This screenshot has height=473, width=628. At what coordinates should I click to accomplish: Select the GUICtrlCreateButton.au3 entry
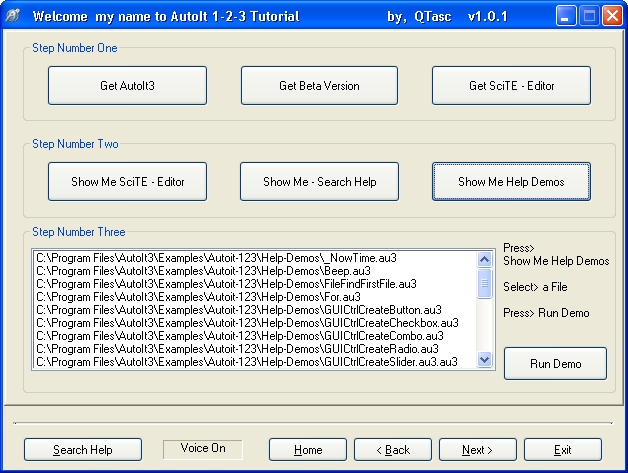[255, 310]
